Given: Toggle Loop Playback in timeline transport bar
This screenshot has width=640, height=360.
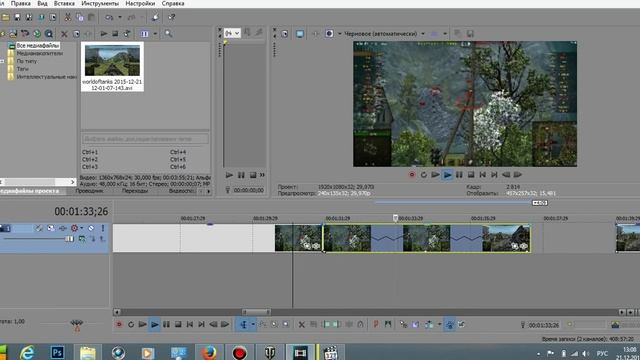Looking at the screenshot, I should [x=131, y=324].
